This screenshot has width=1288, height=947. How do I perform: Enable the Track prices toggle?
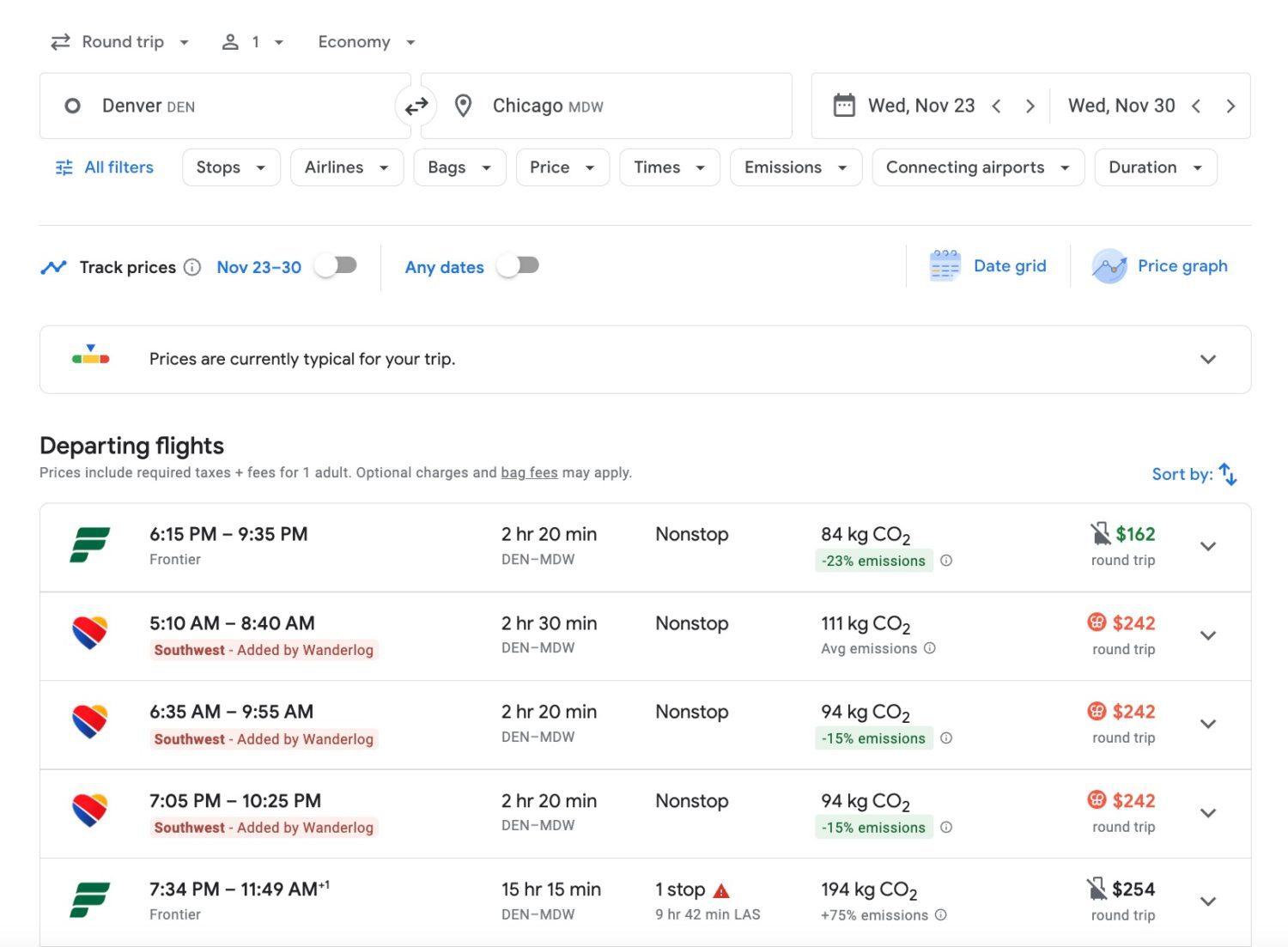pyautogui.click(x=335, y=266)
